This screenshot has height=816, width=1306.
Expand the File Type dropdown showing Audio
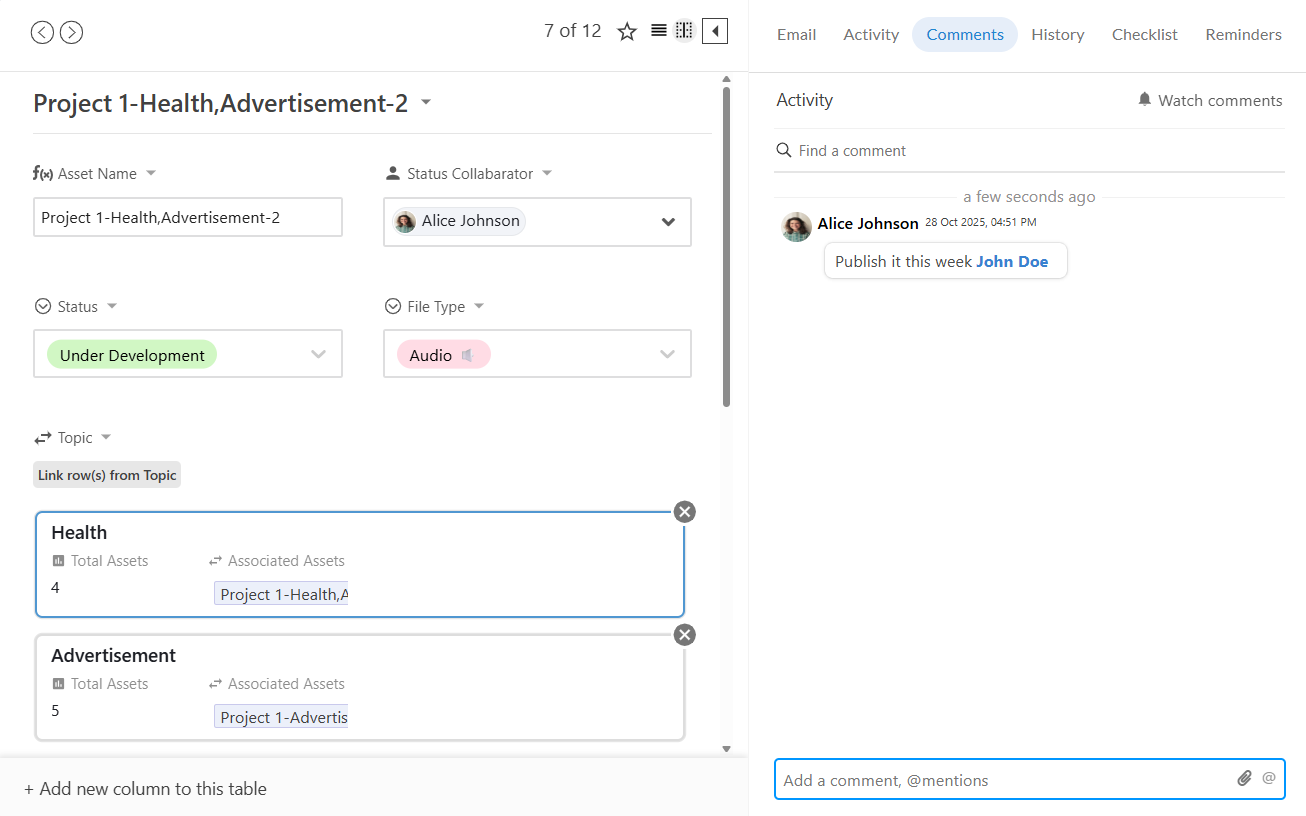(667, 355)
